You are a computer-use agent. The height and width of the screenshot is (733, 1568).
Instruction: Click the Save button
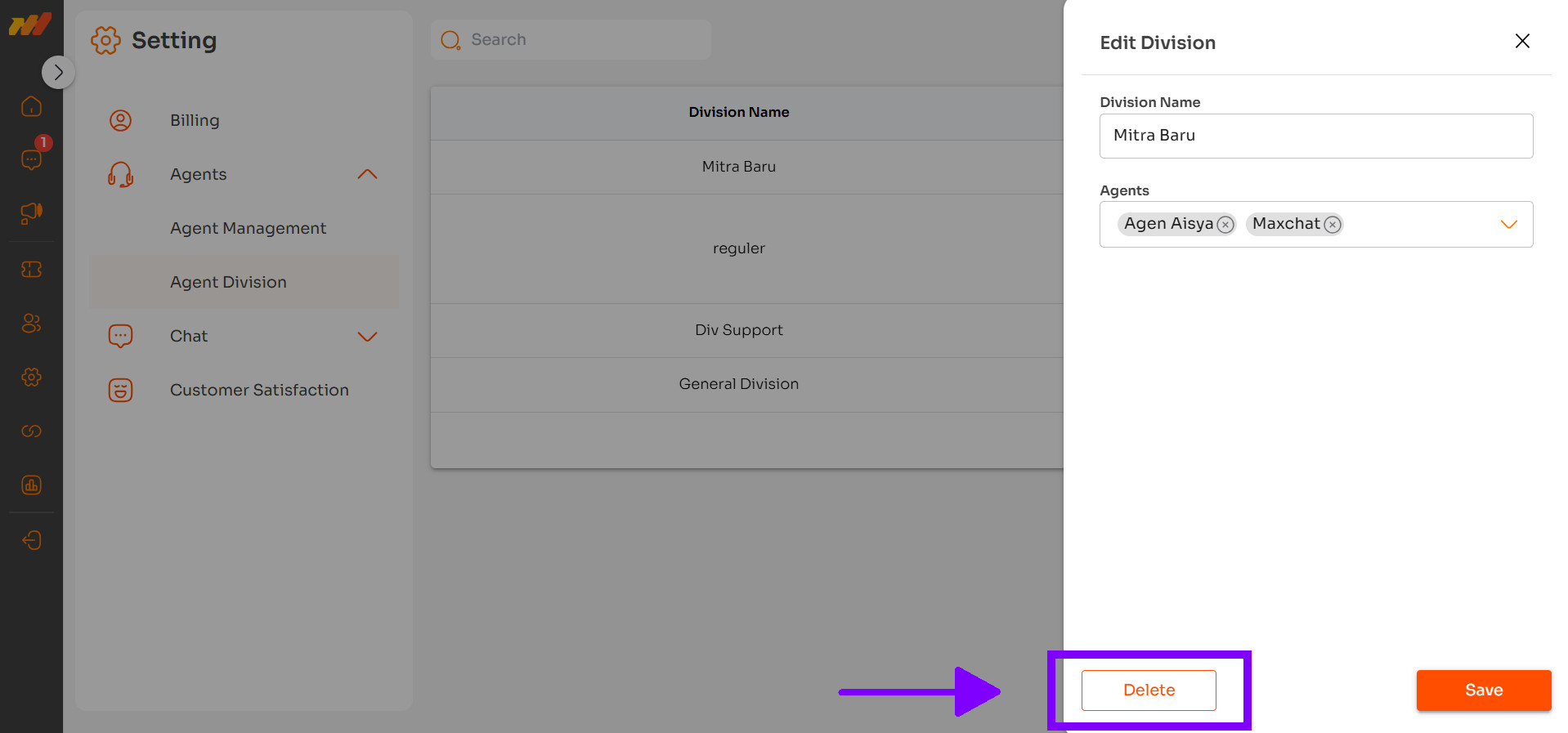[1483, 691]
